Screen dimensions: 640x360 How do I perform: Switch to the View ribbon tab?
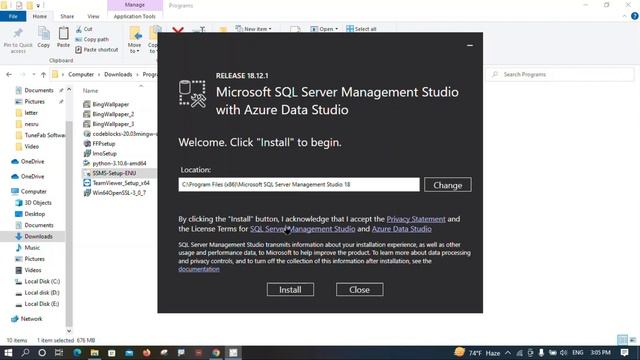[x=93, y=16]
